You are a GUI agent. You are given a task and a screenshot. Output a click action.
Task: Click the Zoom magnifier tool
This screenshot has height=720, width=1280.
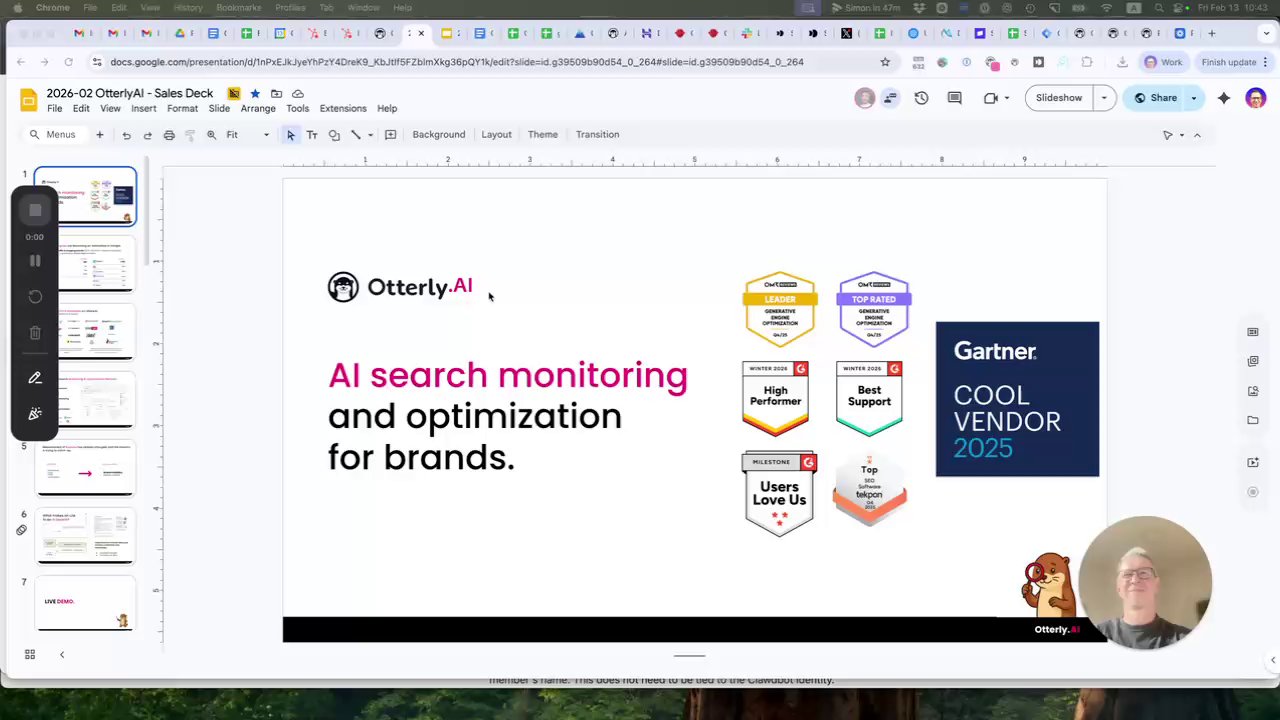[x=211, y=135]
